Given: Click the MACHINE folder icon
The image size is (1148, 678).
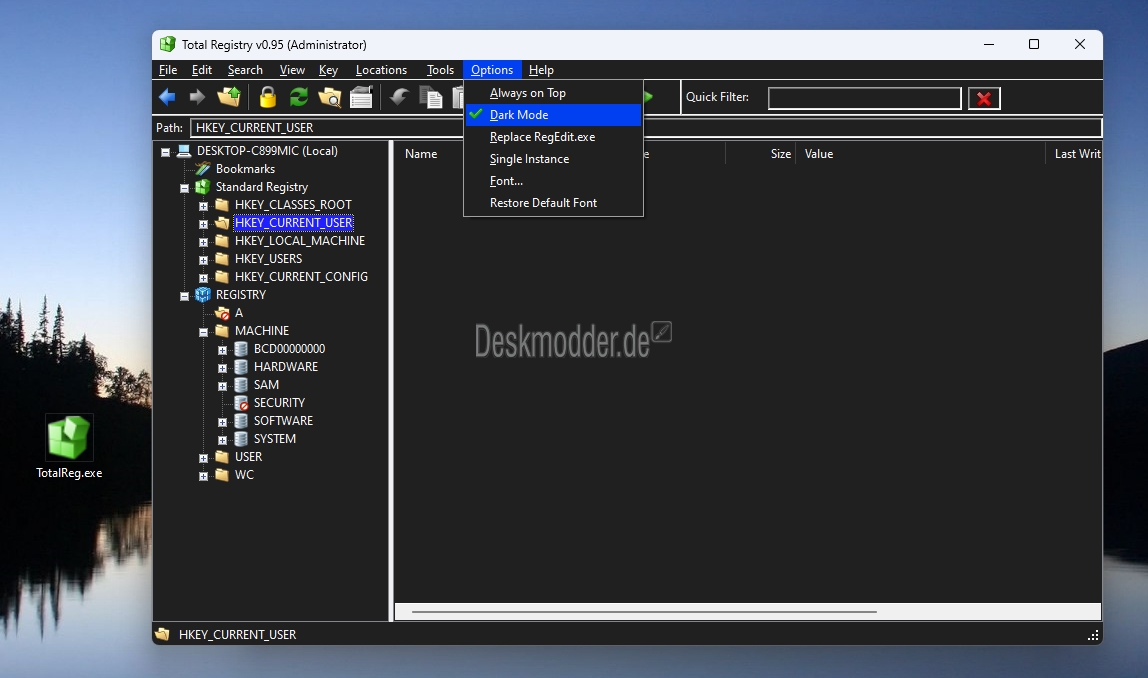Looking at the screenshot, I should coord(222,331).
